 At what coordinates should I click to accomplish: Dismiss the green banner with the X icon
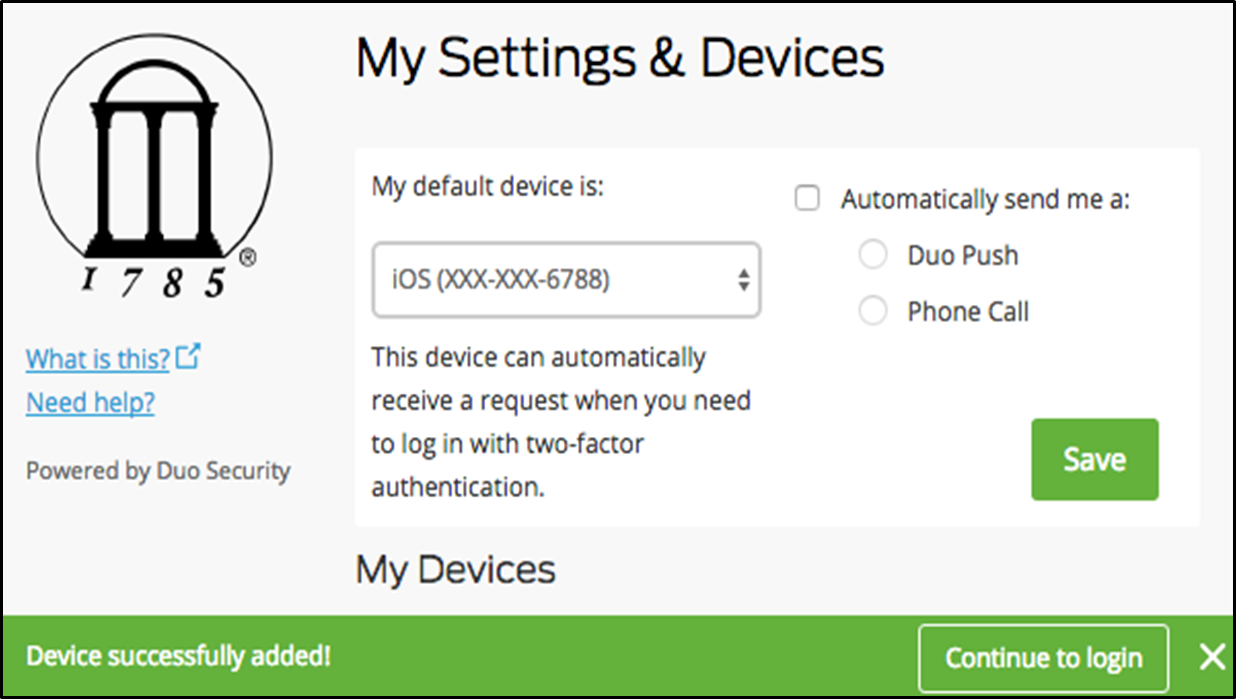(x=1212, y=657)
